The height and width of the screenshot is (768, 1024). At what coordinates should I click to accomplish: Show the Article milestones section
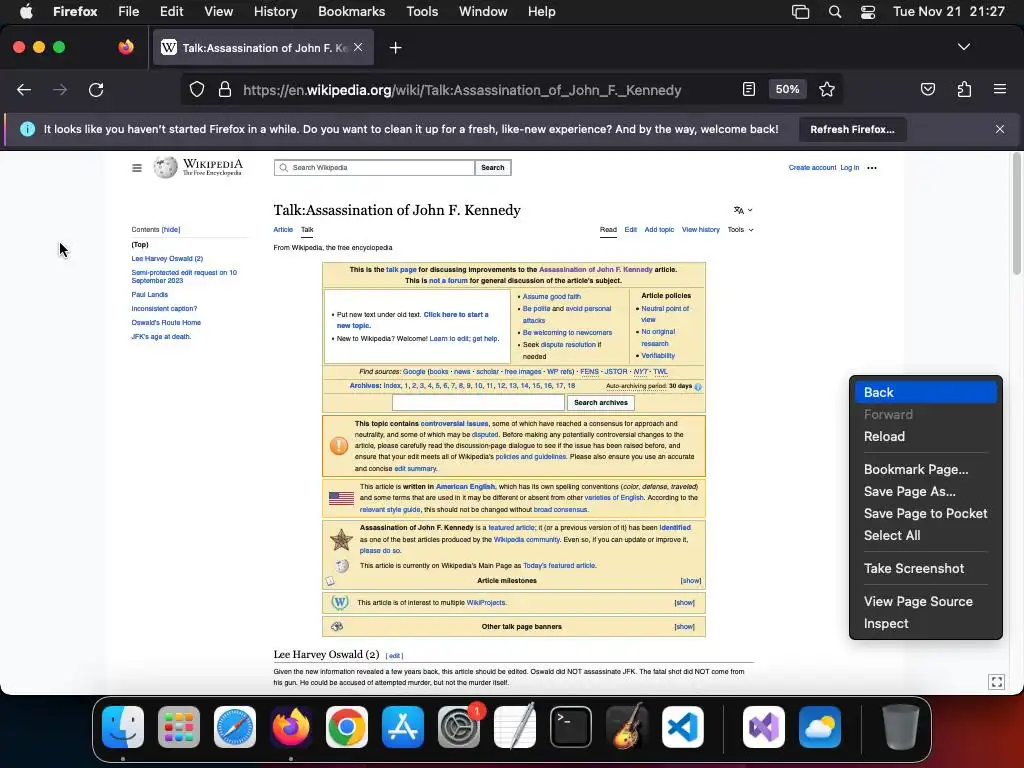coord(690,581)
